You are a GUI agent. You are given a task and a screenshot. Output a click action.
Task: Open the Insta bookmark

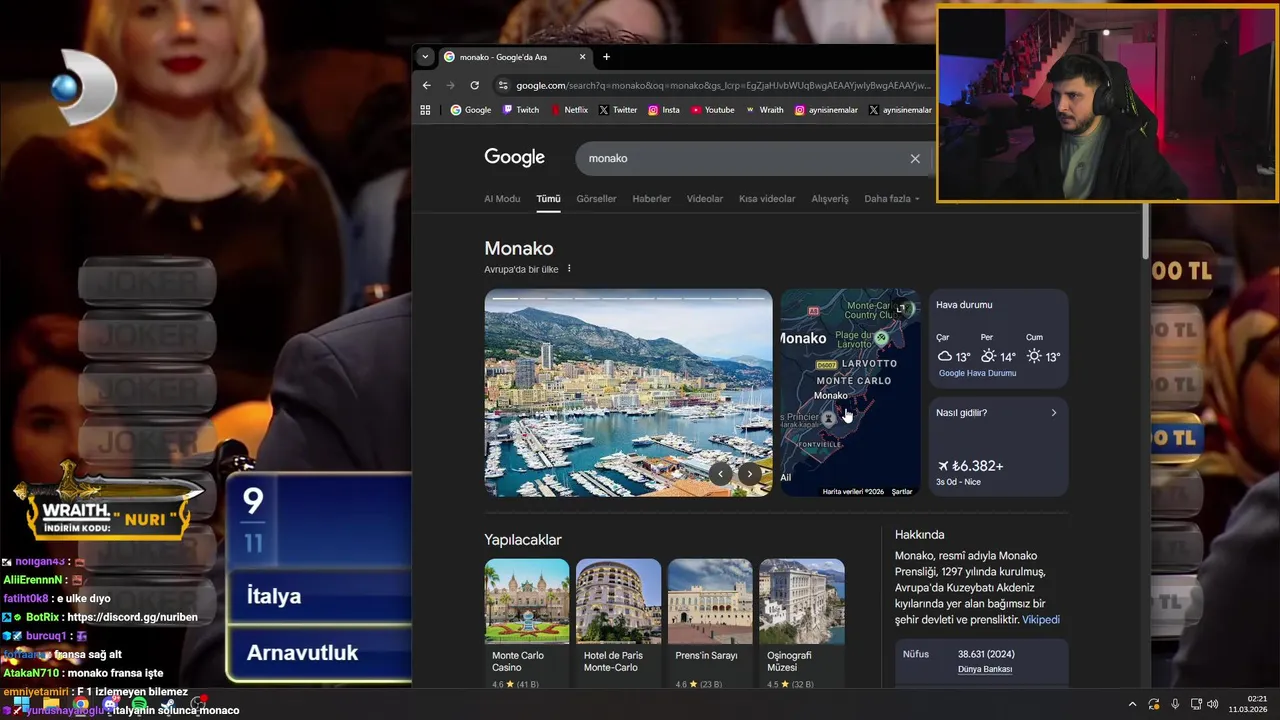(664, 110)
